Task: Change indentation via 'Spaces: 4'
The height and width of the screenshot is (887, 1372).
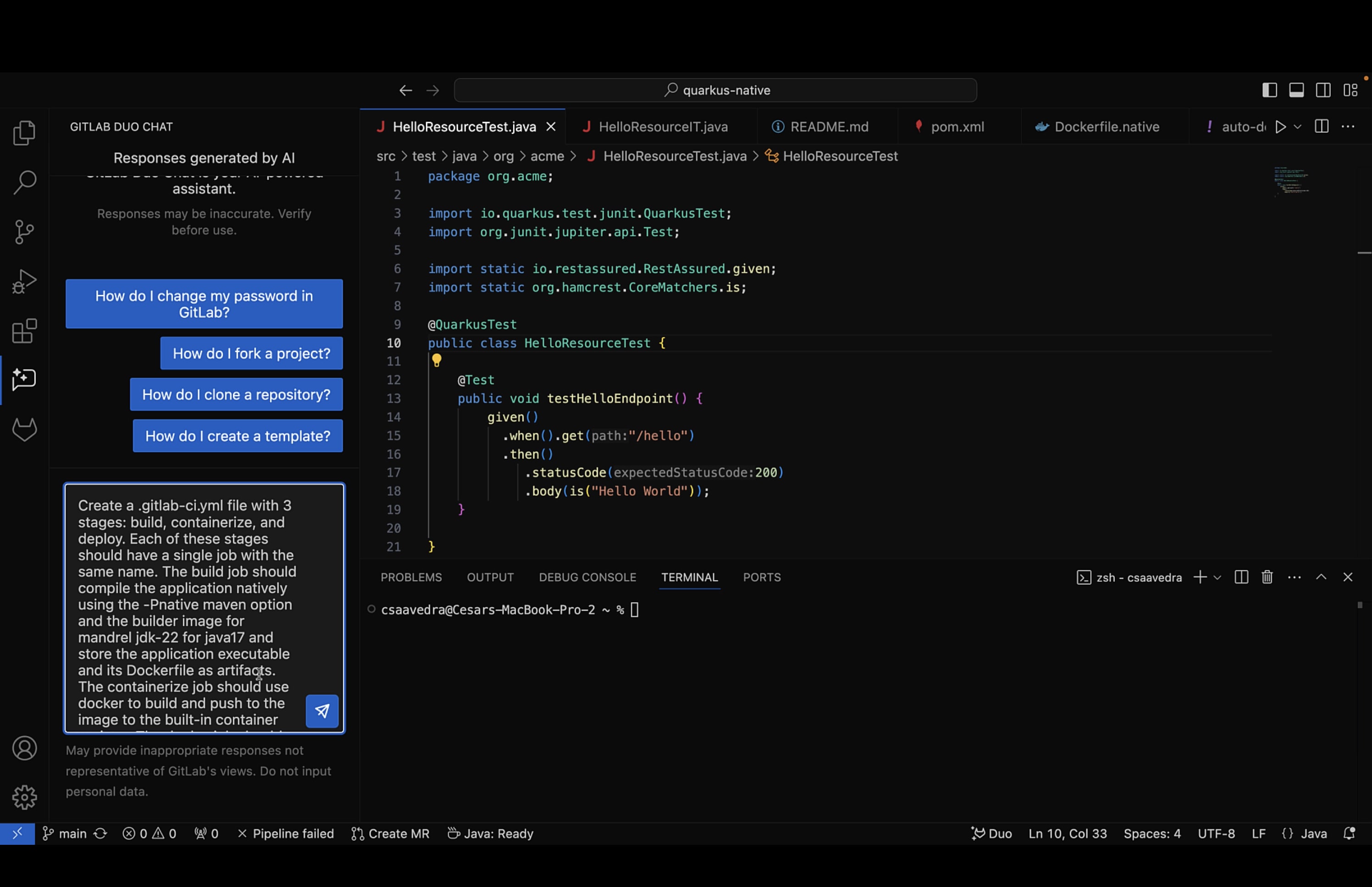Action: point(1151,833)
